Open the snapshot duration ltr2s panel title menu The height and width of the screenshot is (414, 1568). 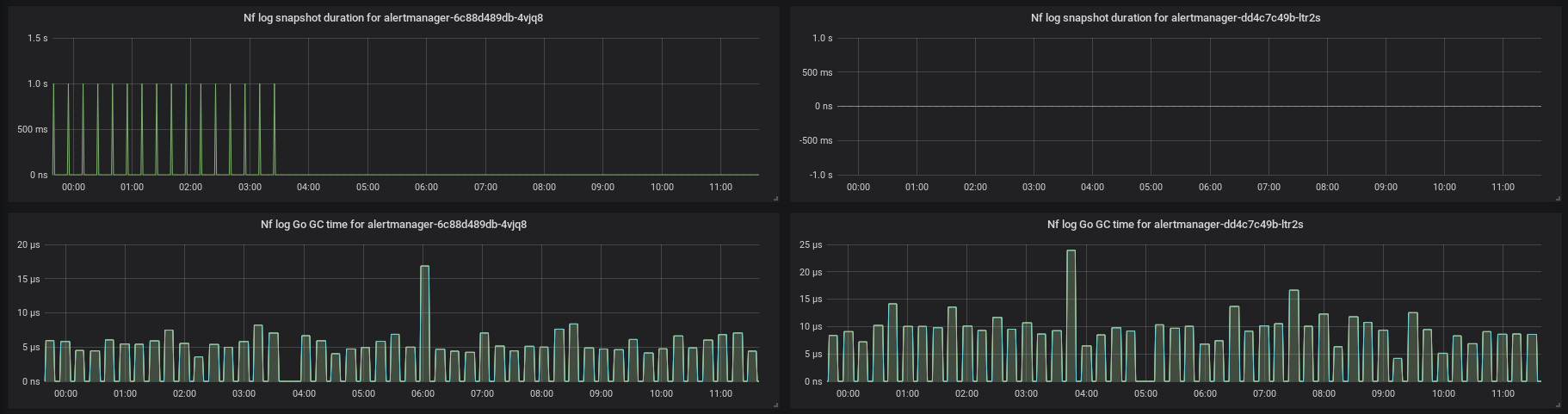click(1176, 18)
